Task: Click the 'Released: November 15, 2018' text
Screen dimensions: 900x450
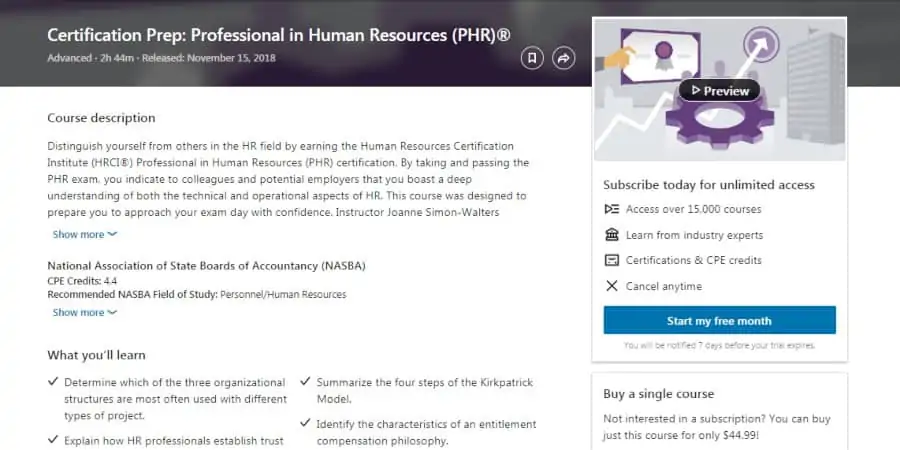Action: (209, 58)
